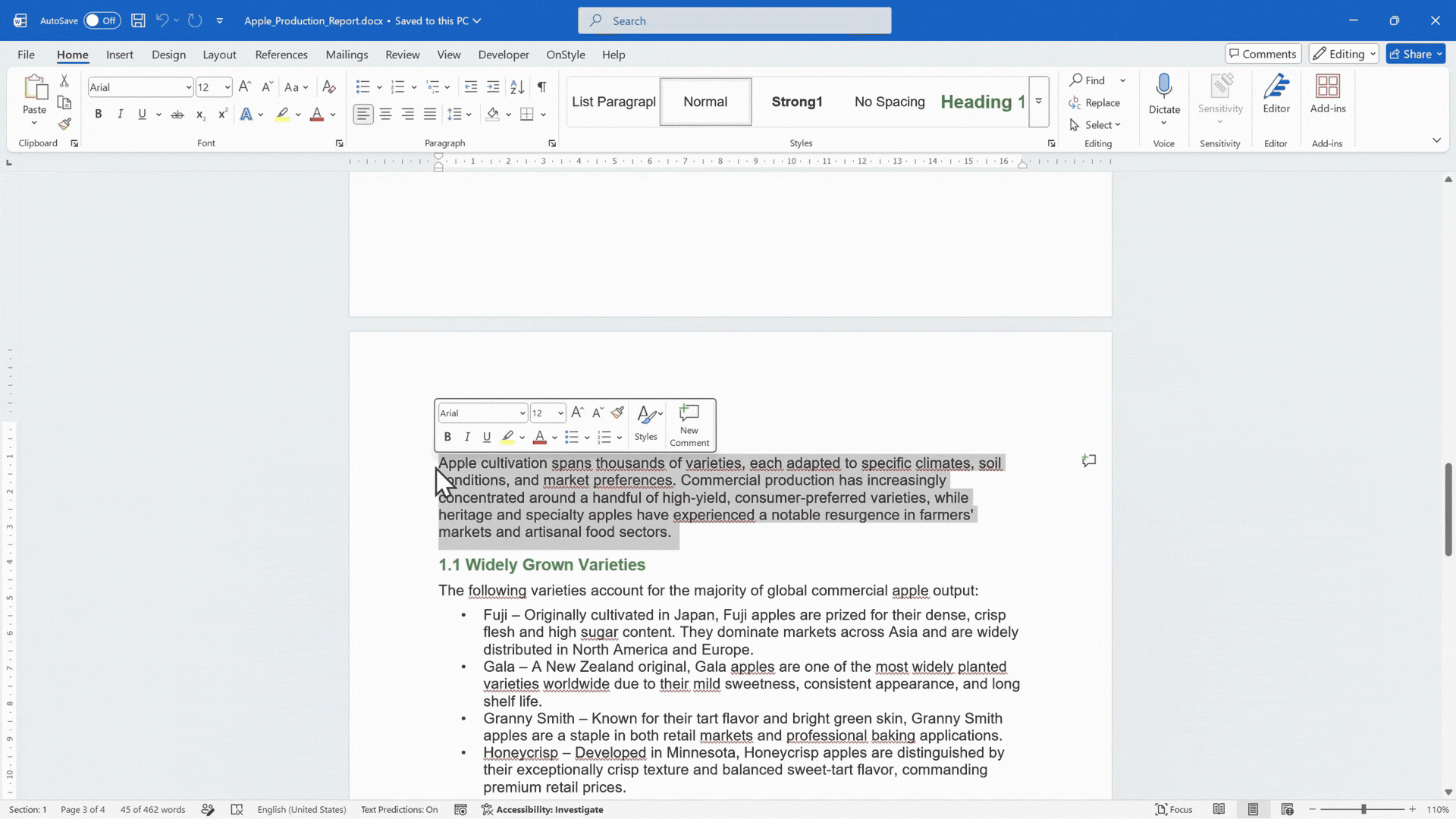Image resolution: width=1456 pixels, height=819 pixels.
Task: Click Clear All Formatting icon
Action: point(328,87)
